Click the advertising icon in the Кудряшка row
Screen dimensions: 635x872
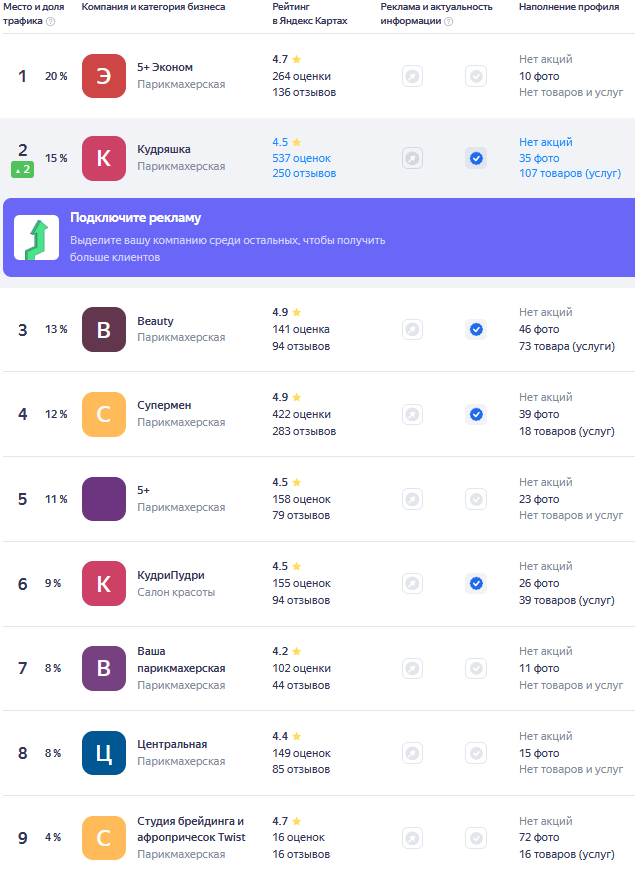pyautogui.click(x=413, y=158)
